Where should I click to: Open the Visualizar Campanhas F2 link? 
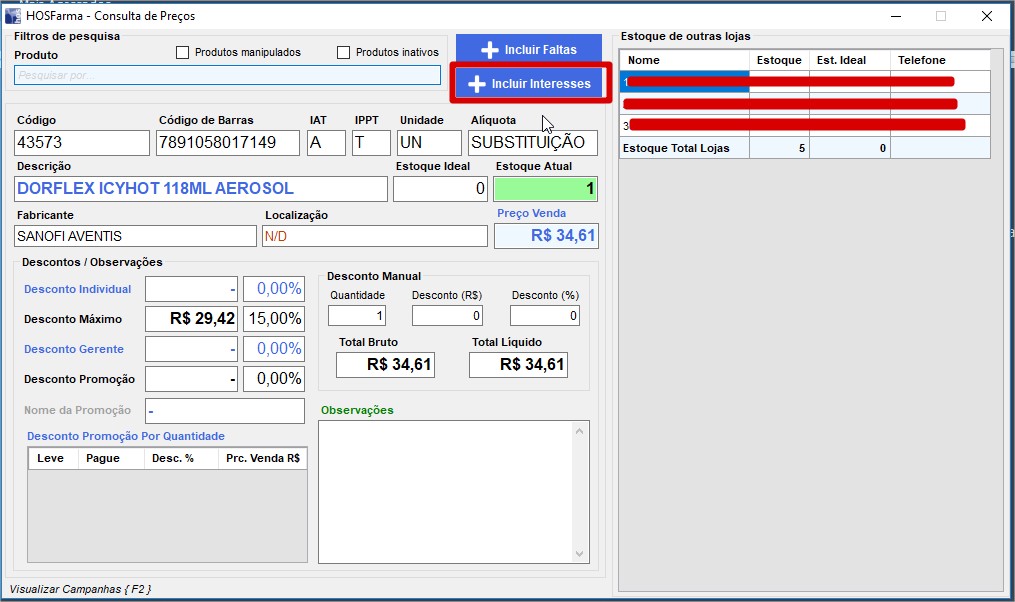[x=80, y=589]
